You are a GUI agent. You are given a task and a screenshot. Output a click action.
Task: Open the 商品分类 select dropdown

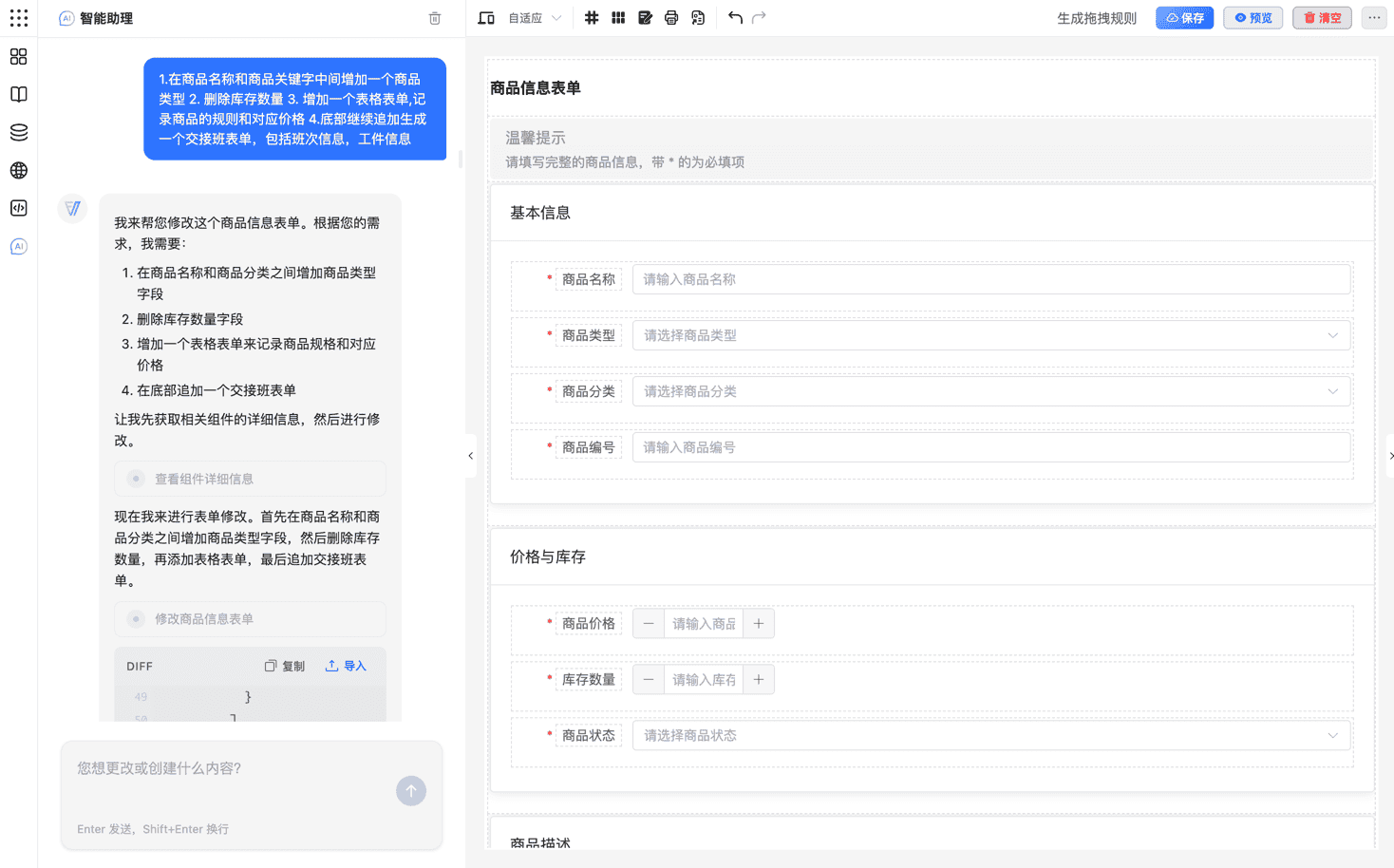(x=991, y=391)
